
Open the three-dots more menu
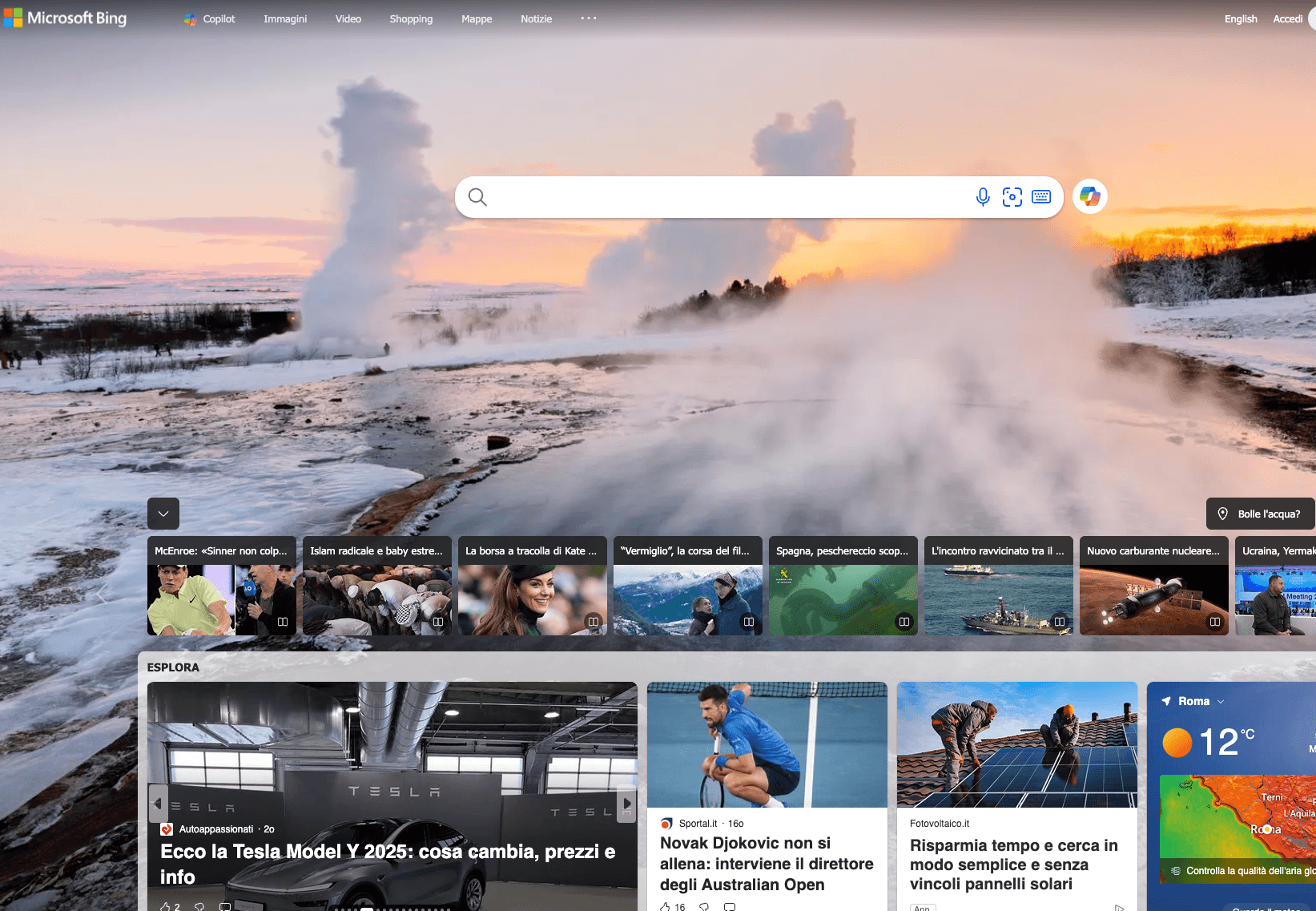[589, 18]
